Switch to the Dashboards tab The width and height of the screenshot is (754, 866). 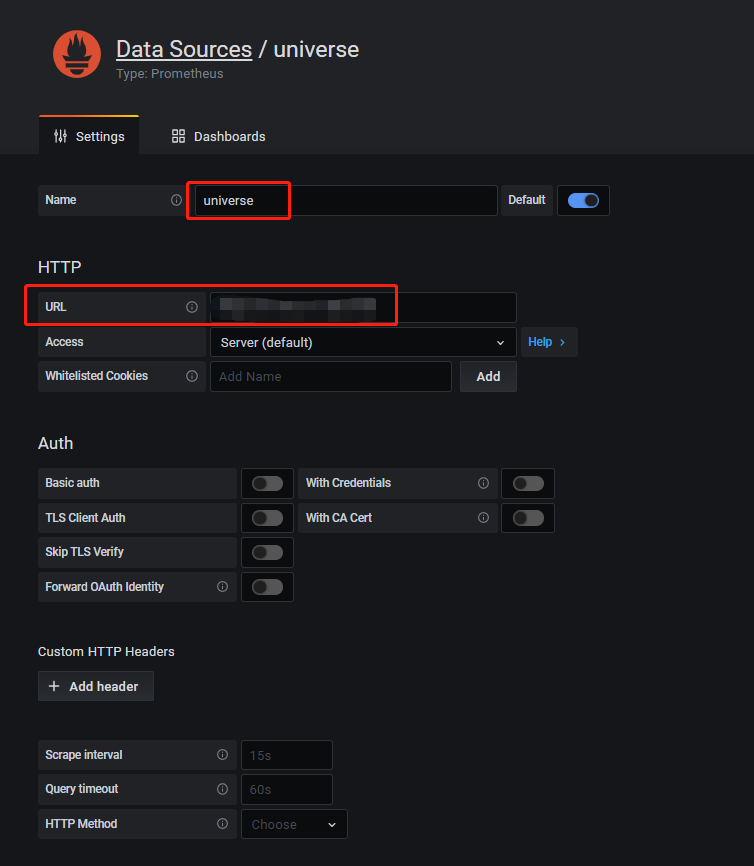217,136
